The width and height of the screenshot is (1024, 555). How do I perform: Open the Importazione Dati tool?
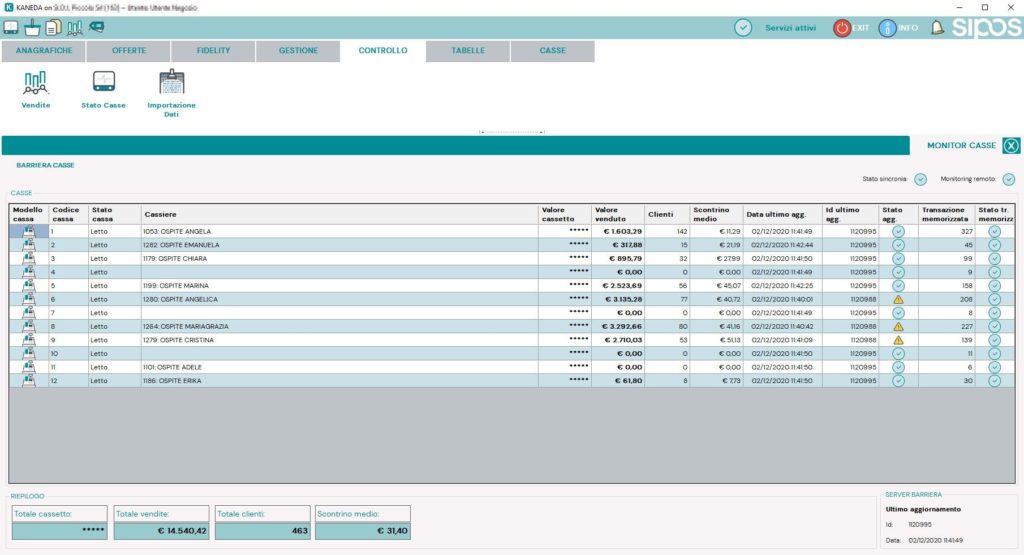(x=172, y=82)
